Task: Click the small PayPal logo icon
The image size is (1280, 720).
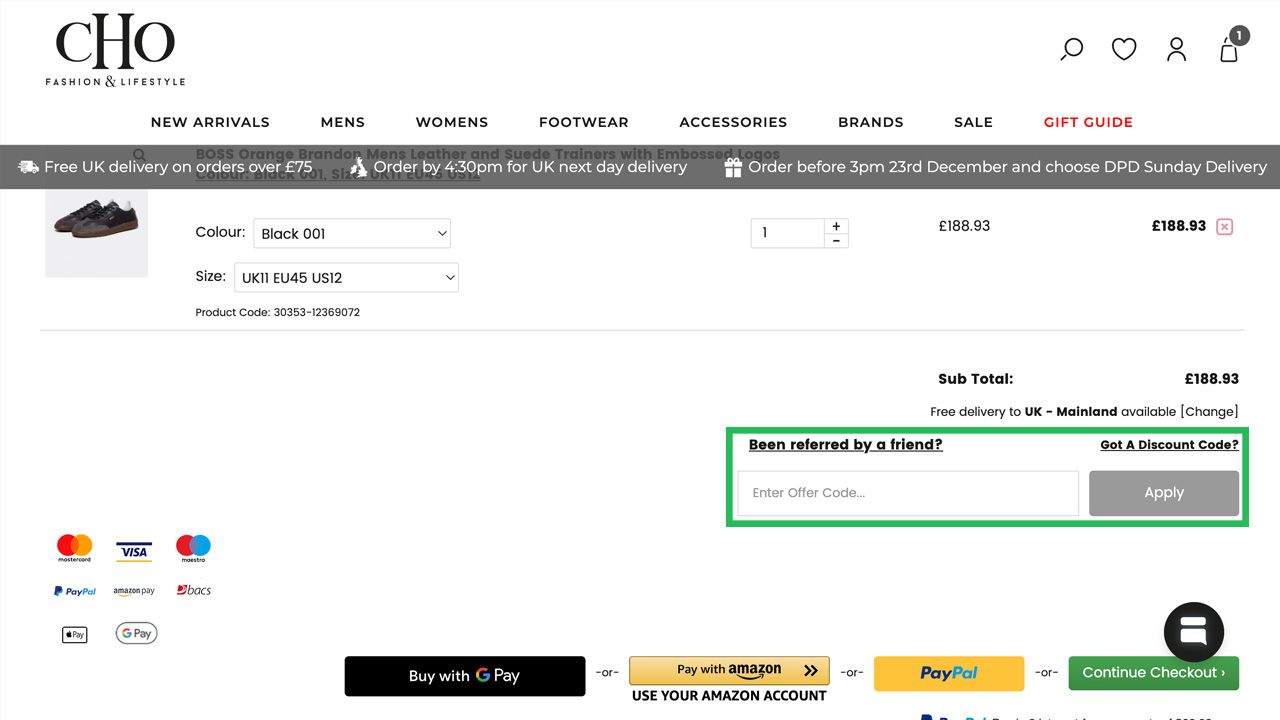Action: click(75, 591)
